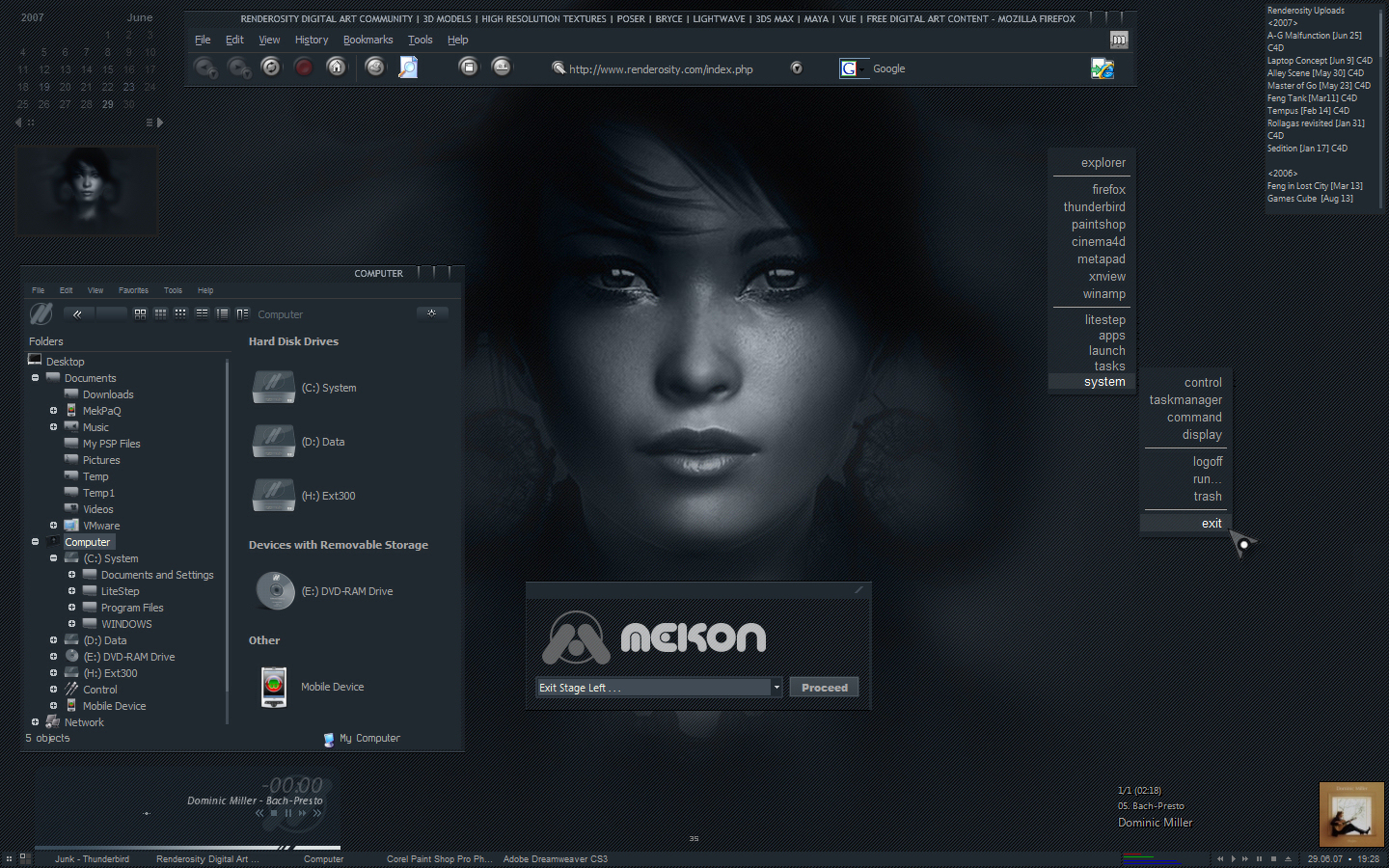Switch to Junk - Thunderbird in the taskbar

pyautogui.click(x=92, y=859)
